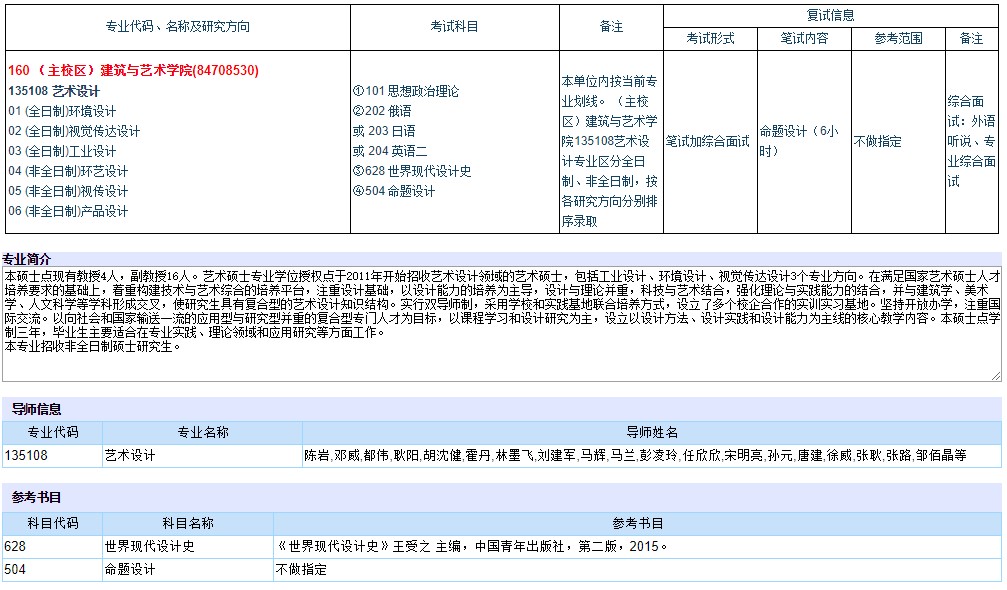Click the ①101 思想政治理论 exam subject
1007x590 pixels.
tap(406, 91)
